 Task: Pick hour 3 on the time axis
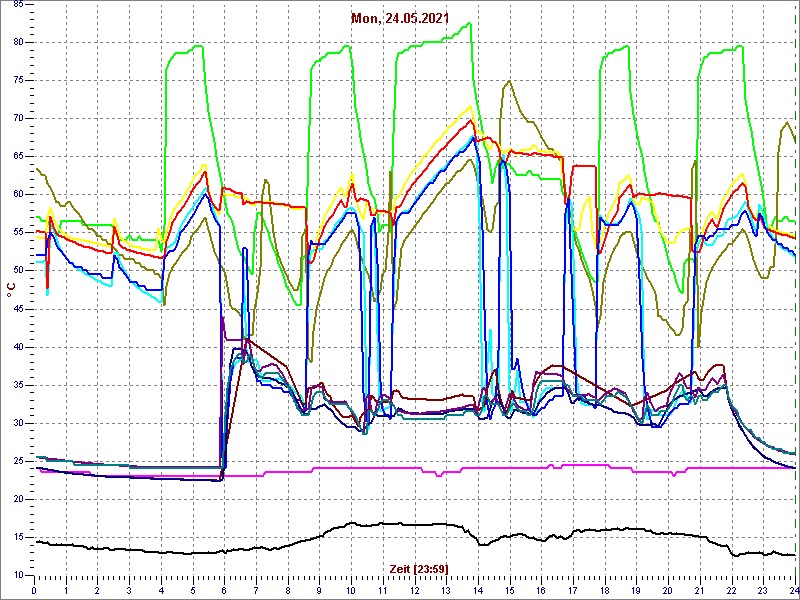pos(129,591)
